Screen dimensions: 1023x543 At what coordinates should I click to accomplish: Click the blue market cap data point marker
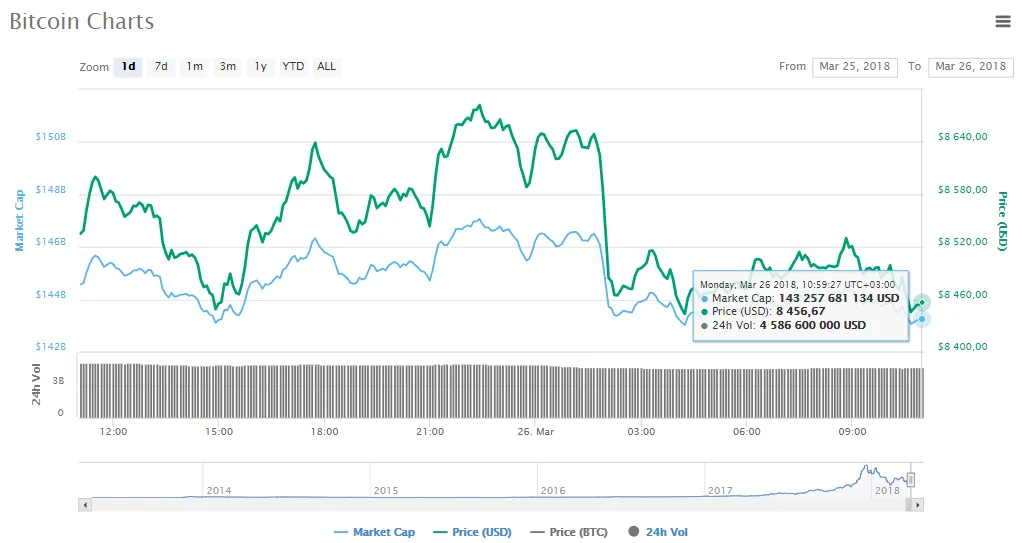(922, 319)
